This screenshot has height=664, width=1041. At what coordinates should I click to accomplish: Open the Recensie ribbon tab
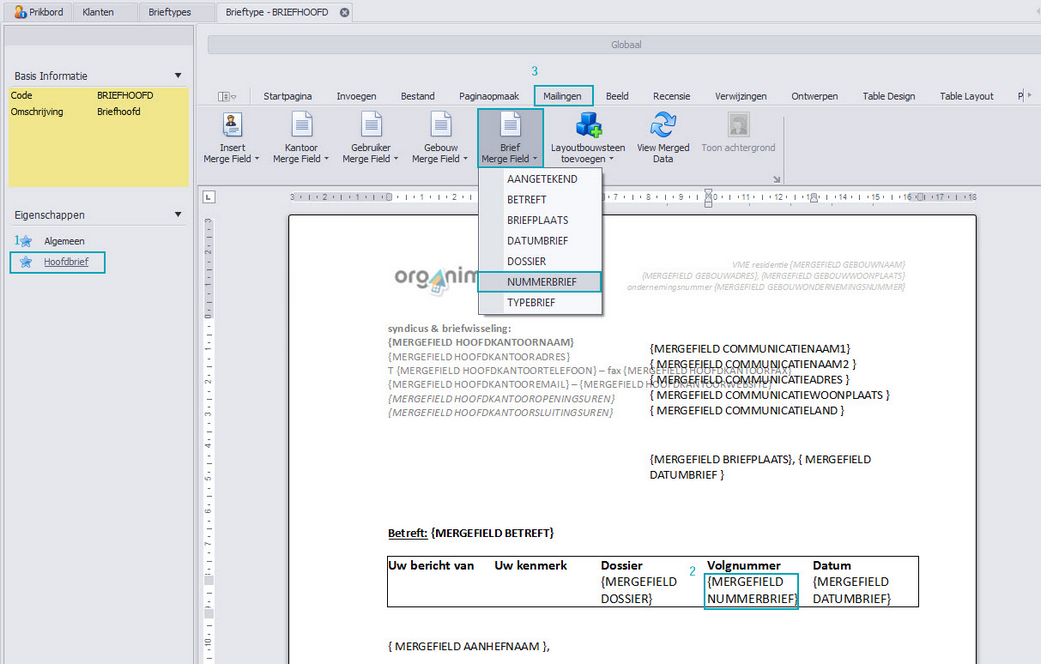pyautogui.click(x=671, y=96)
